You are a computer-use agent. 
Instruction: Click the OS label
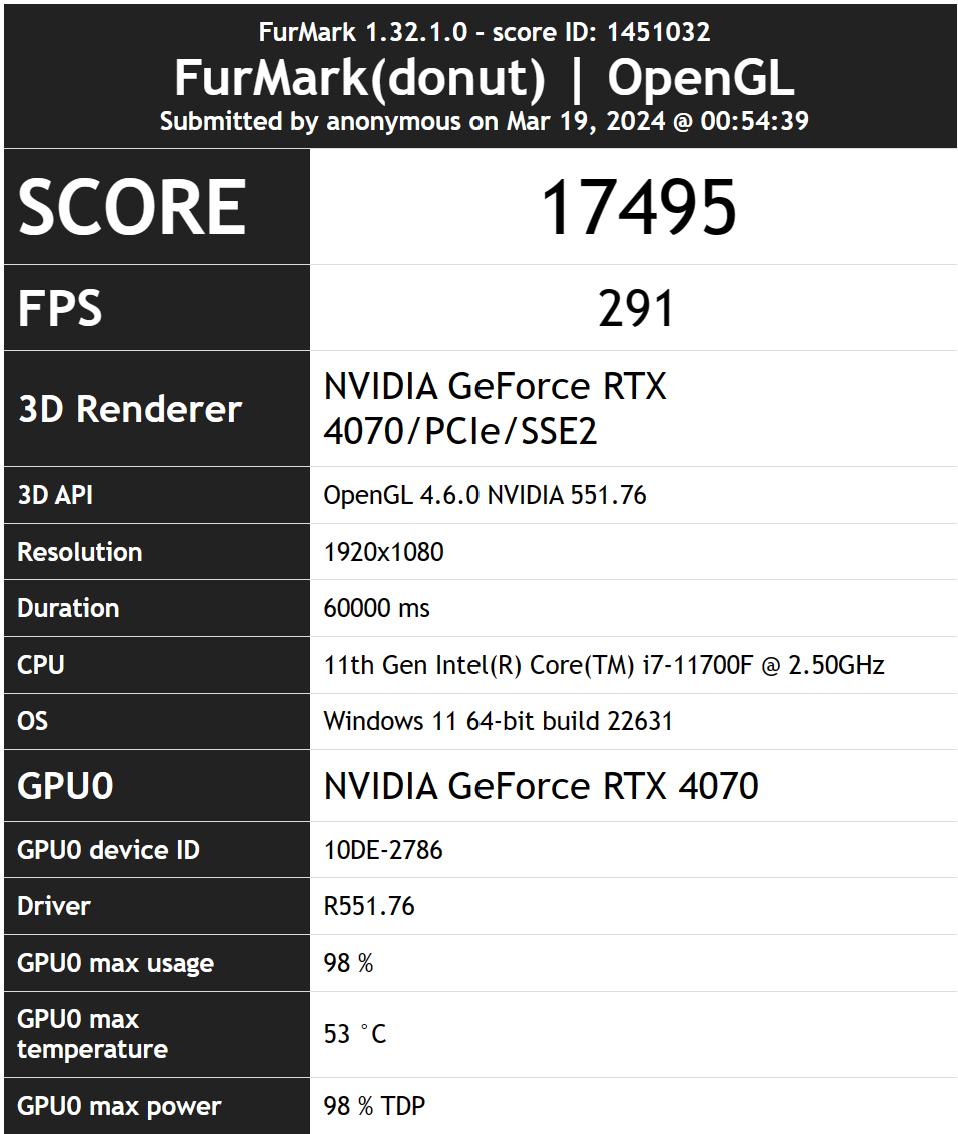click(33, 721)
